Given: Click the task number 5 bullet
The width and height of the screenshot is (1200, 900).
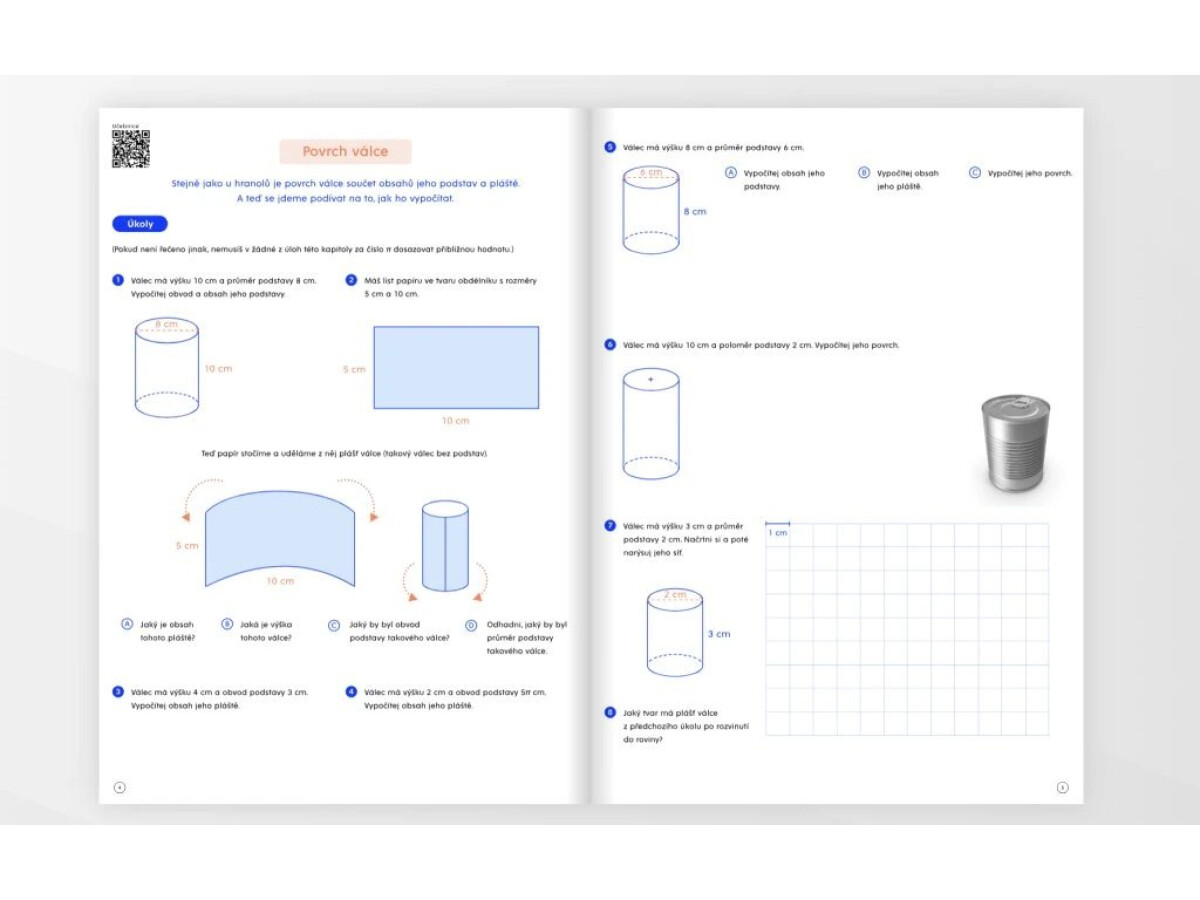Looking at the screenshot, I should (610, 147).
